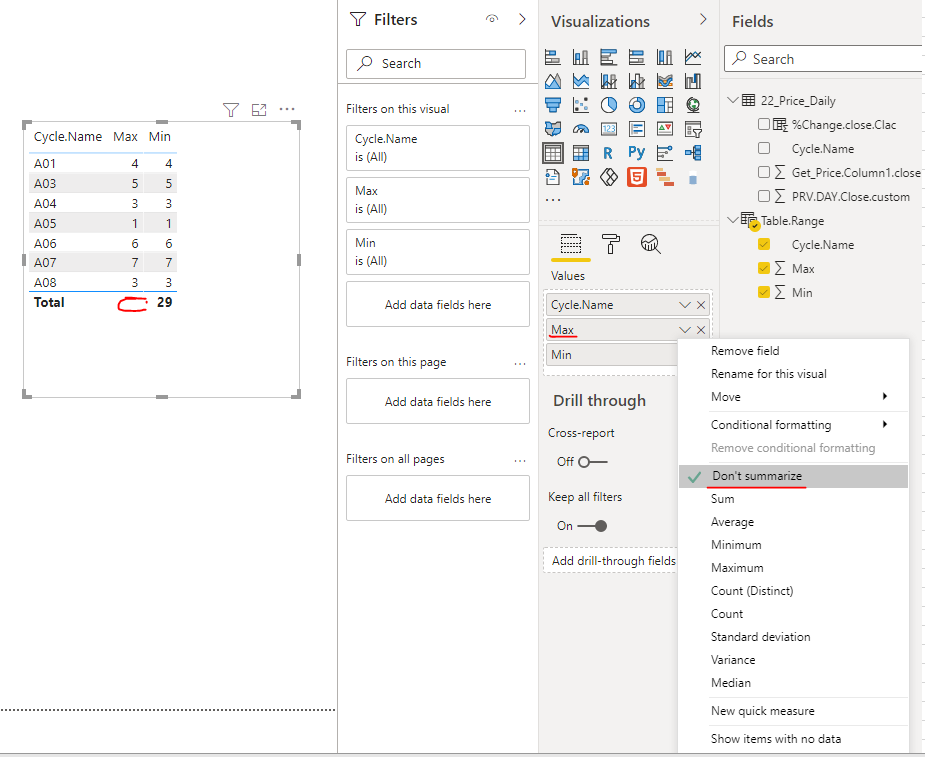The width and height of the screenshot is (925, 757).
Task: Collapse the Filters pane arrow
Action: click(522, 19)
